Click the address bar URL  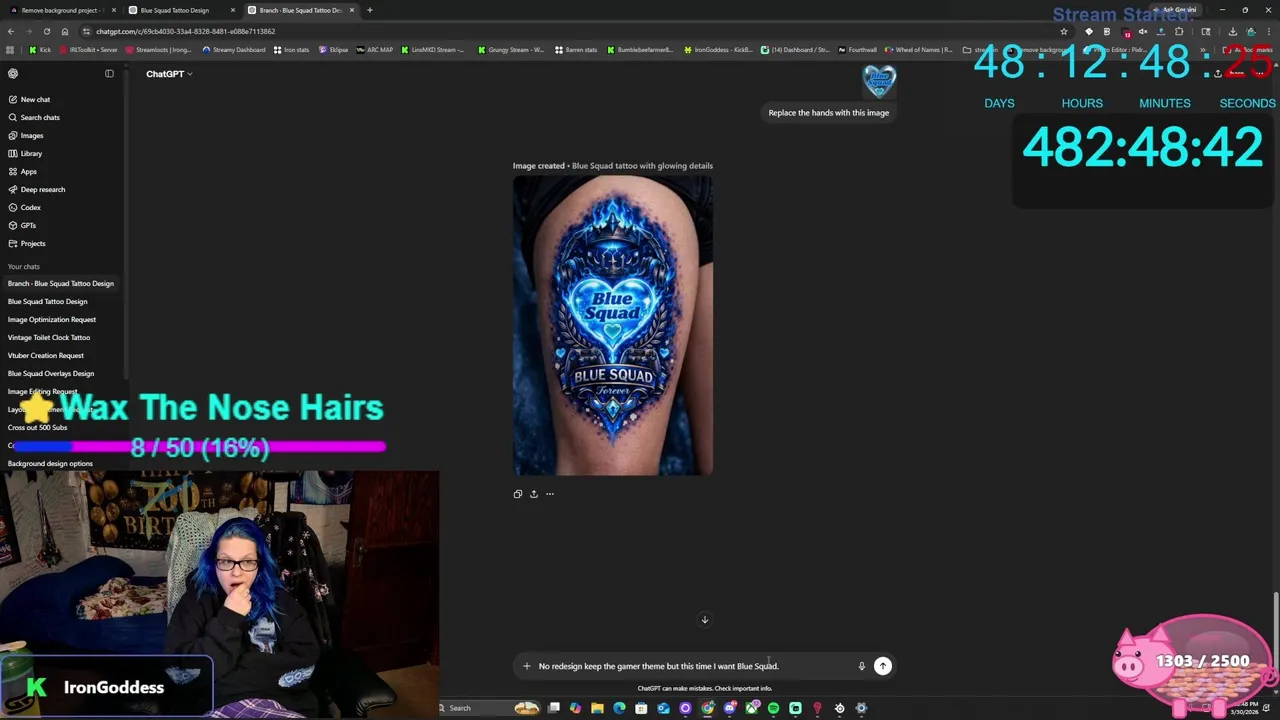click(x=185, y=31)
